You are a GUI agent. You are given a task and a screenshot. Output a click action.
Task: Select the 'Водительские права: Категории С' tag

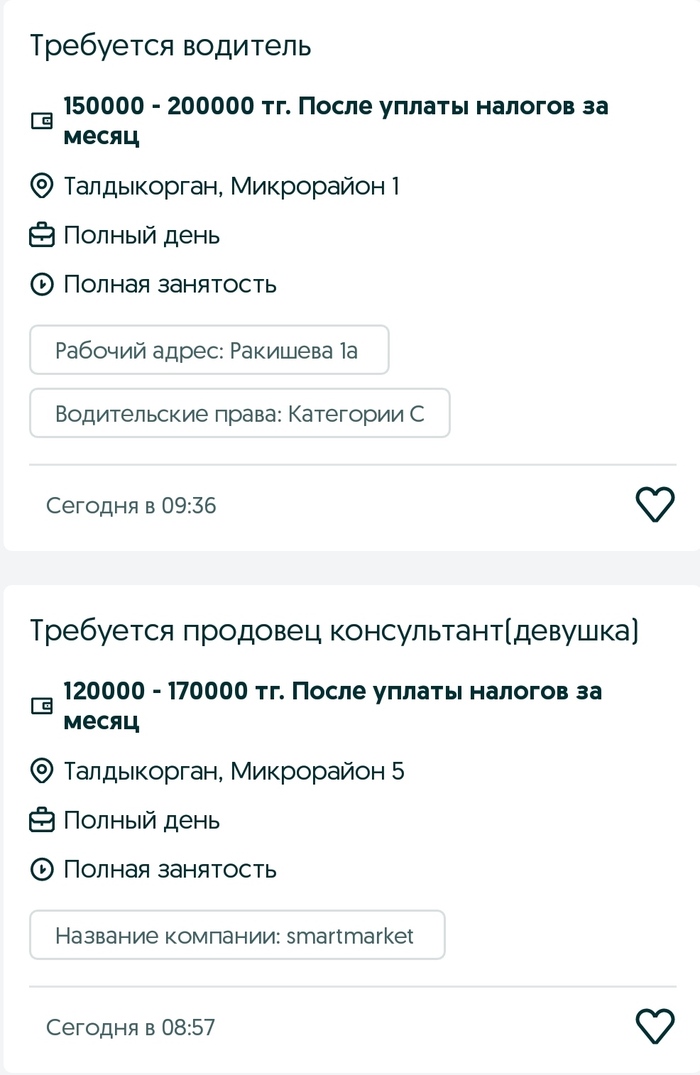[240, 414]
